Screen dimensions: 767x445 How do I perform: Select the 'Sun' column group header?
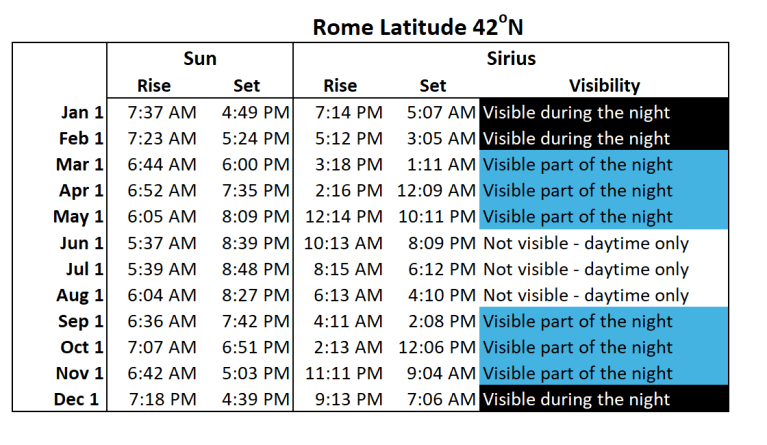200,59
